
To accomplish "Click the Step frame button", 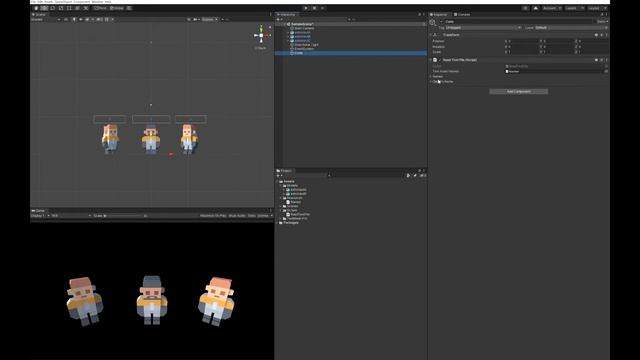I will tap(322, 8).
